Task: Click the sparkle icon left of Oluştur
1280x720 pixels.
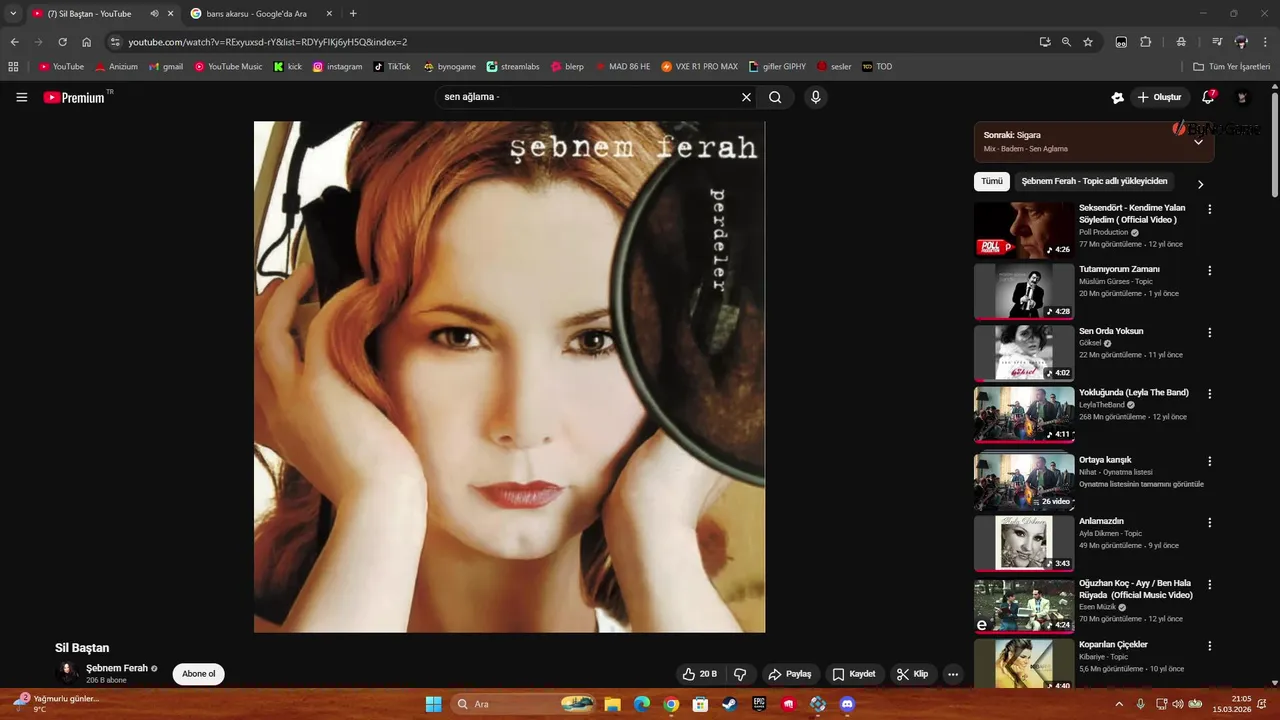Action: (1117, 97)
